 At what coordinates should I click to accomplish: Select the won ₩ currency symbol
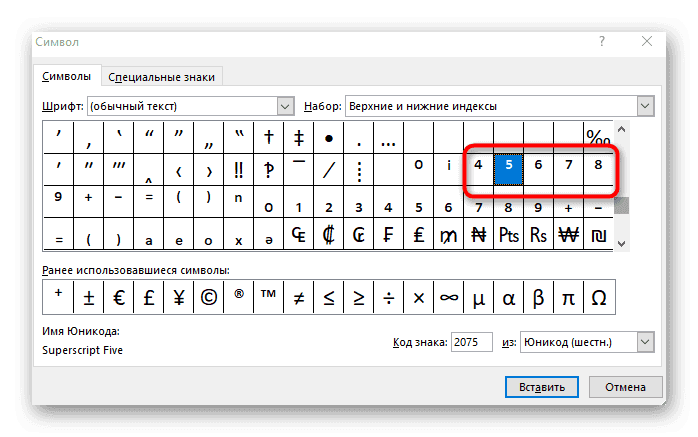568,234
